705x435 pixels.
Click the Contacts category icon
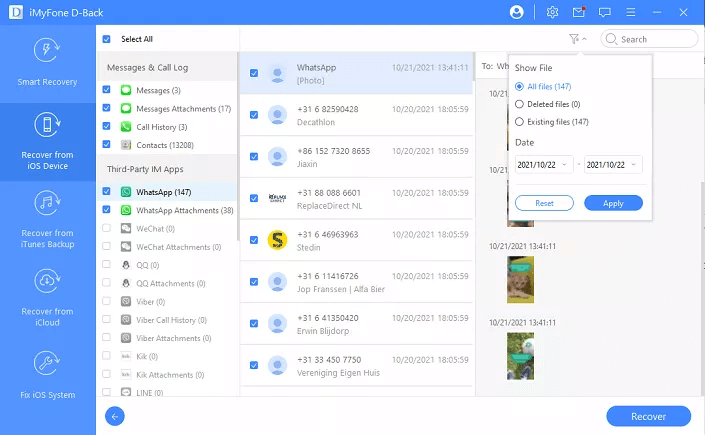click(x=126, y=145)
